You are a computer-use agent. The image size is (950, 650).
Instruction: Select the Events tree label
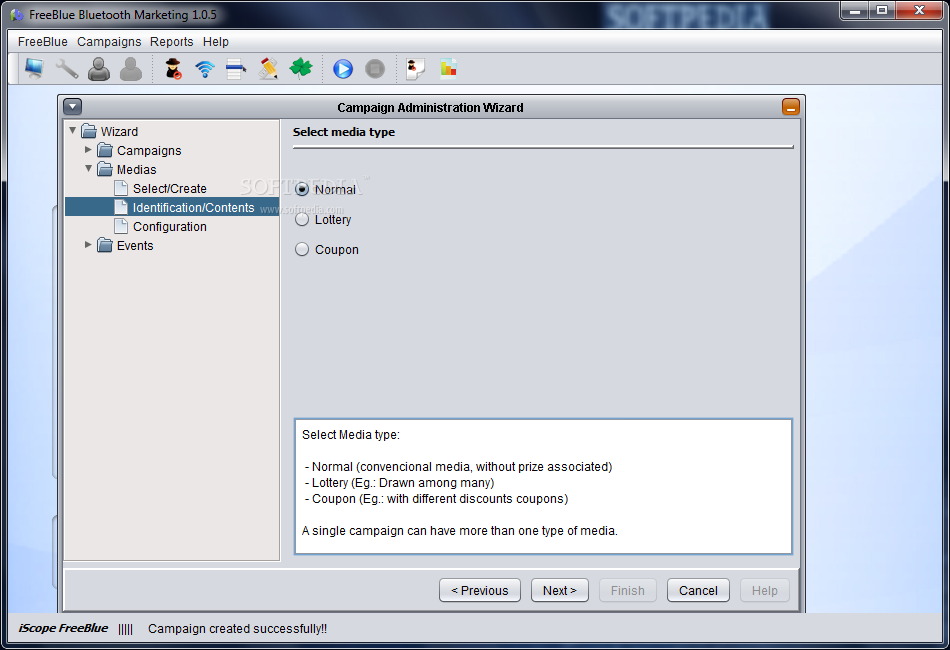tap(135, 245)
